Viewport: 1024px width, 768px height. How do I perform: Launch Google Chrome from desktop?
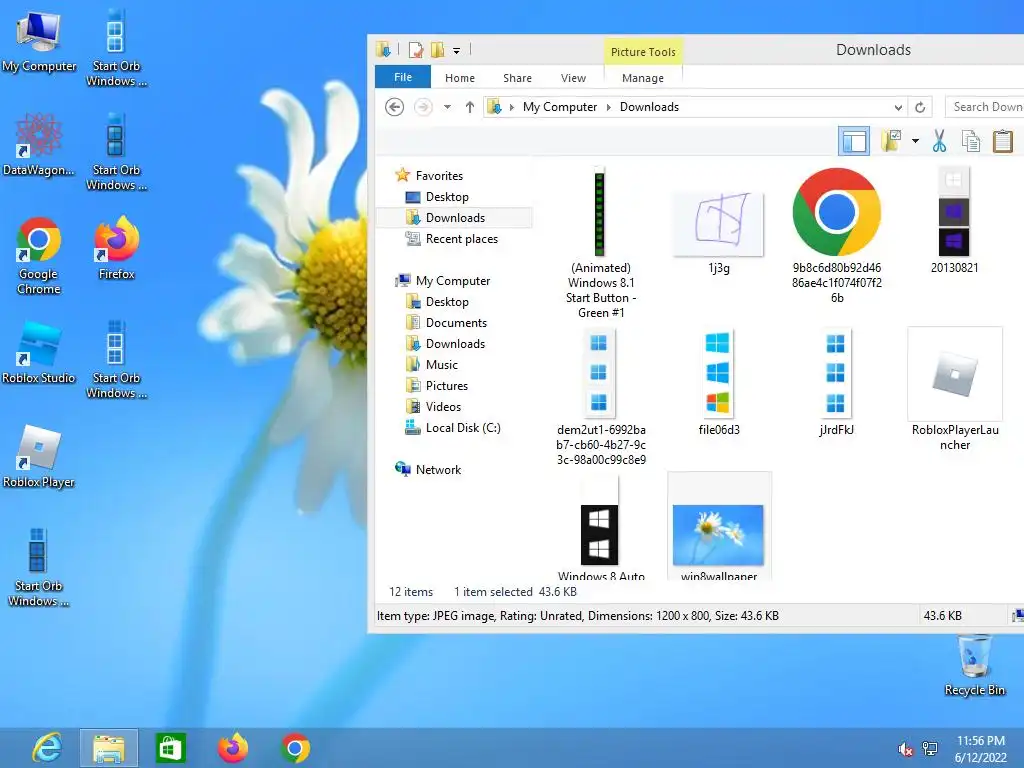tap(39, 256)
